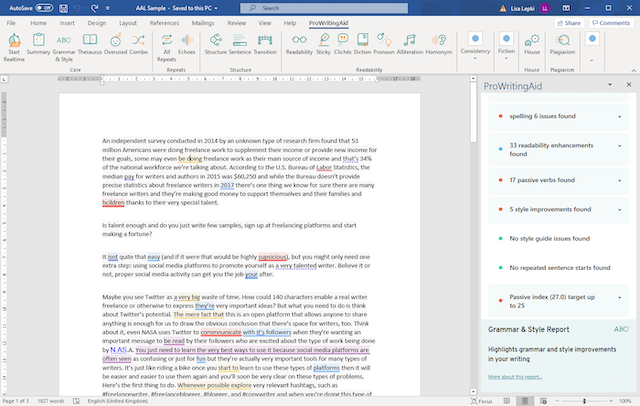
Task: Click in the title bar Search box
Action: [x=324, y=8]
